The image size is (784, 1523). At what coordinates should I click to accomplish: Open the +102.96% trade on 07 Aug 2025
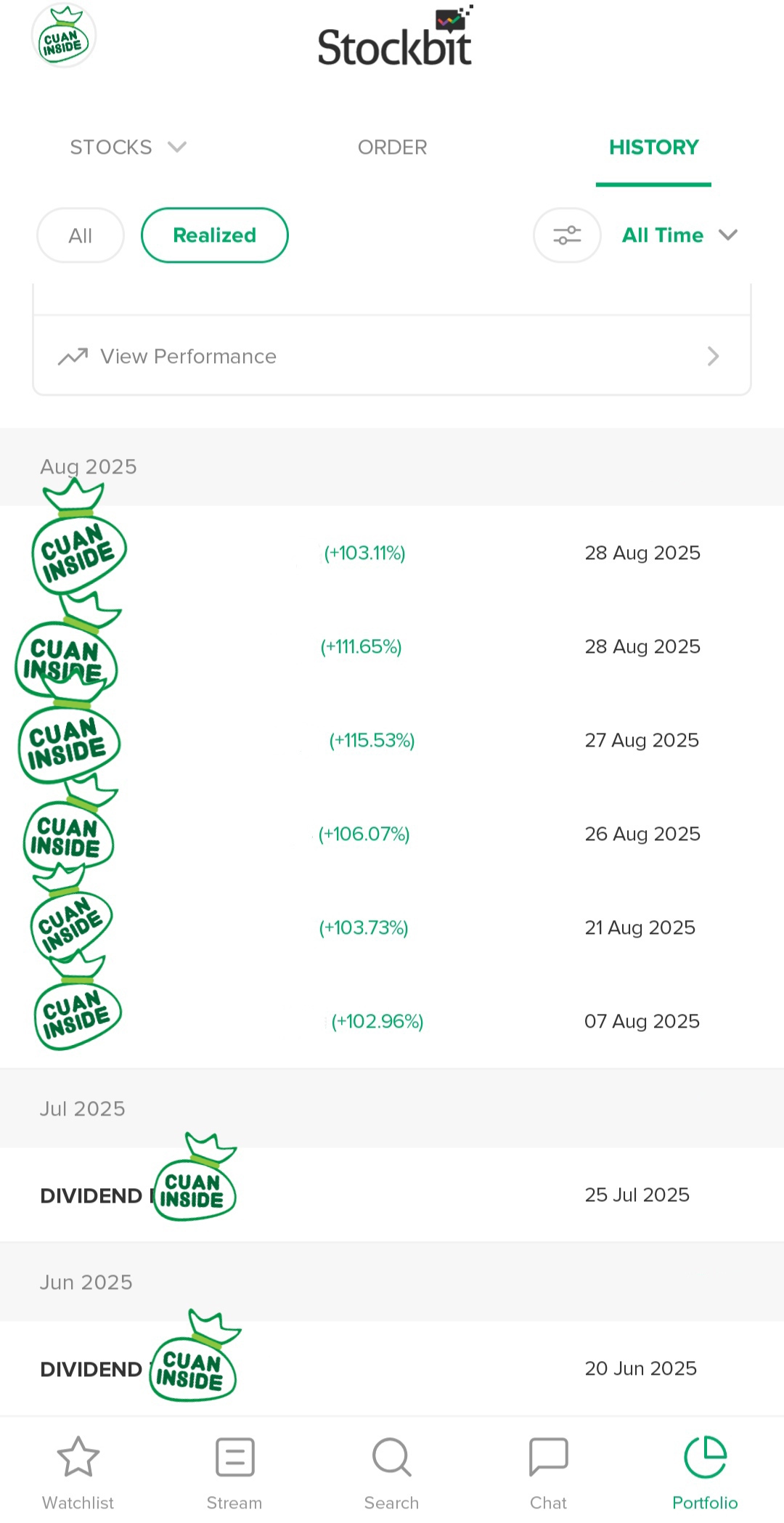point(392,1021)
